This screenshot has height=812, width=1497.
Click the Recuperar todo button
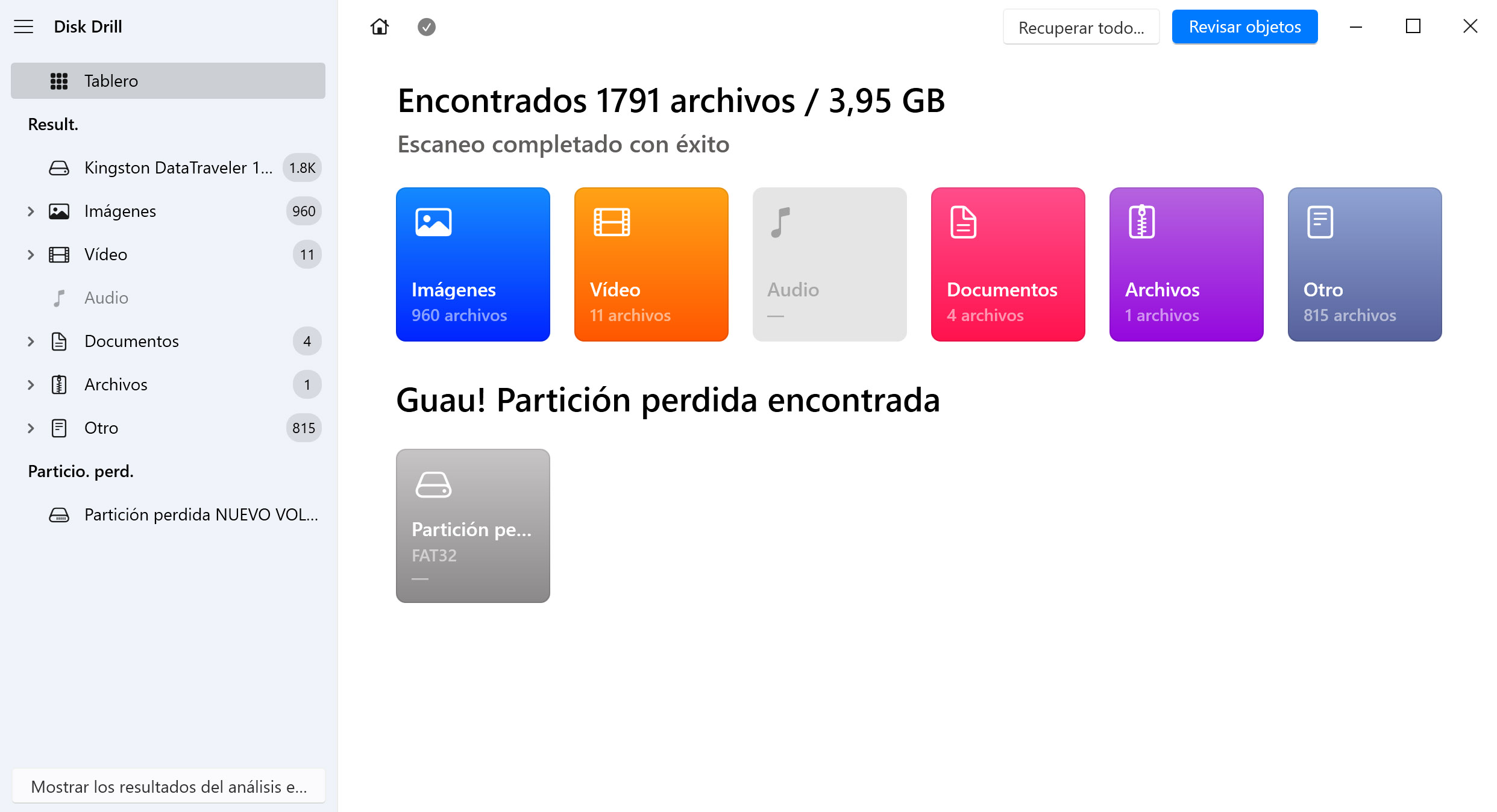1081,27
